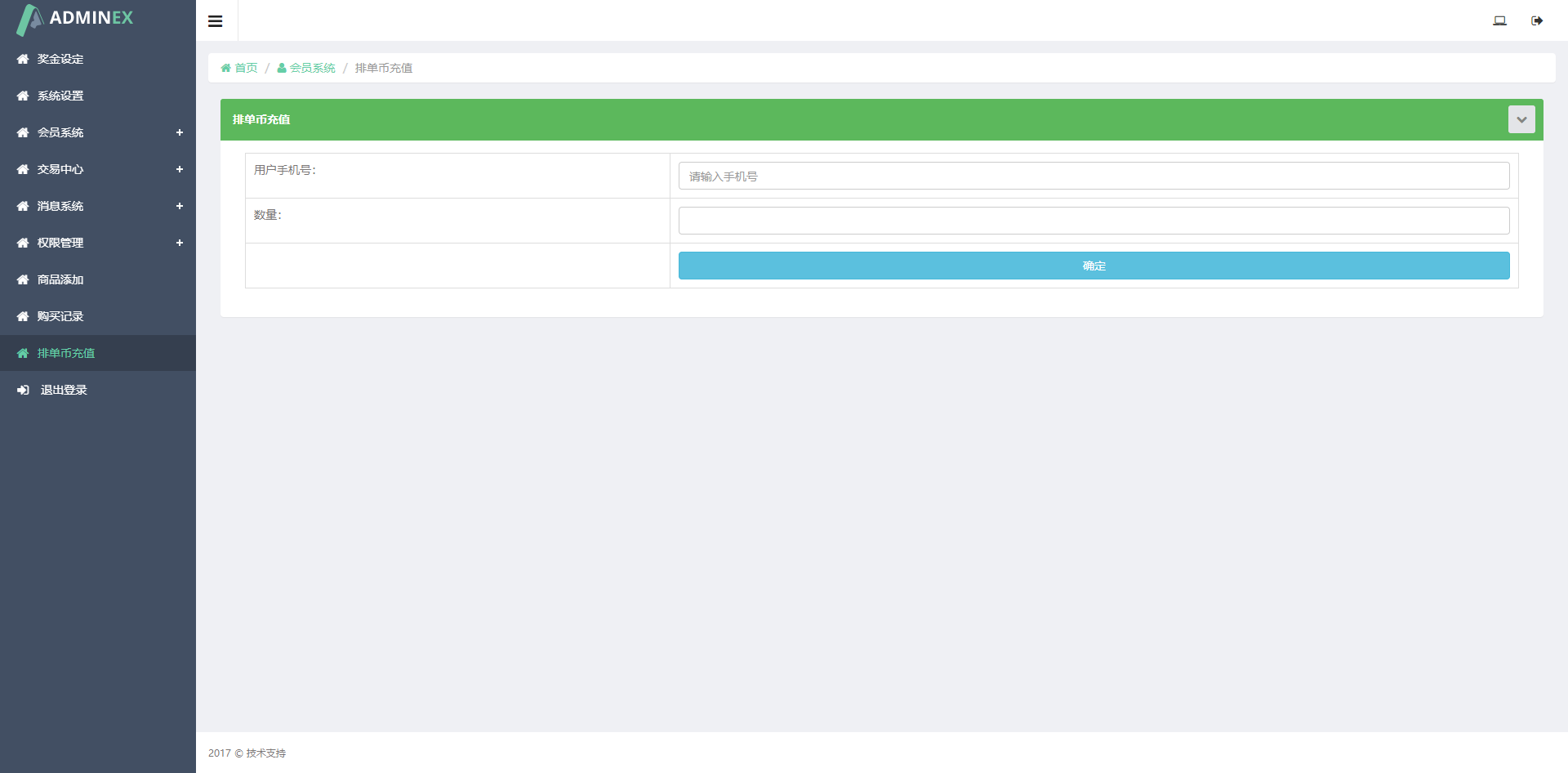The image size is (1568, 773).
Task: Open 商品添加 in the sidebar
Action: 98,279
